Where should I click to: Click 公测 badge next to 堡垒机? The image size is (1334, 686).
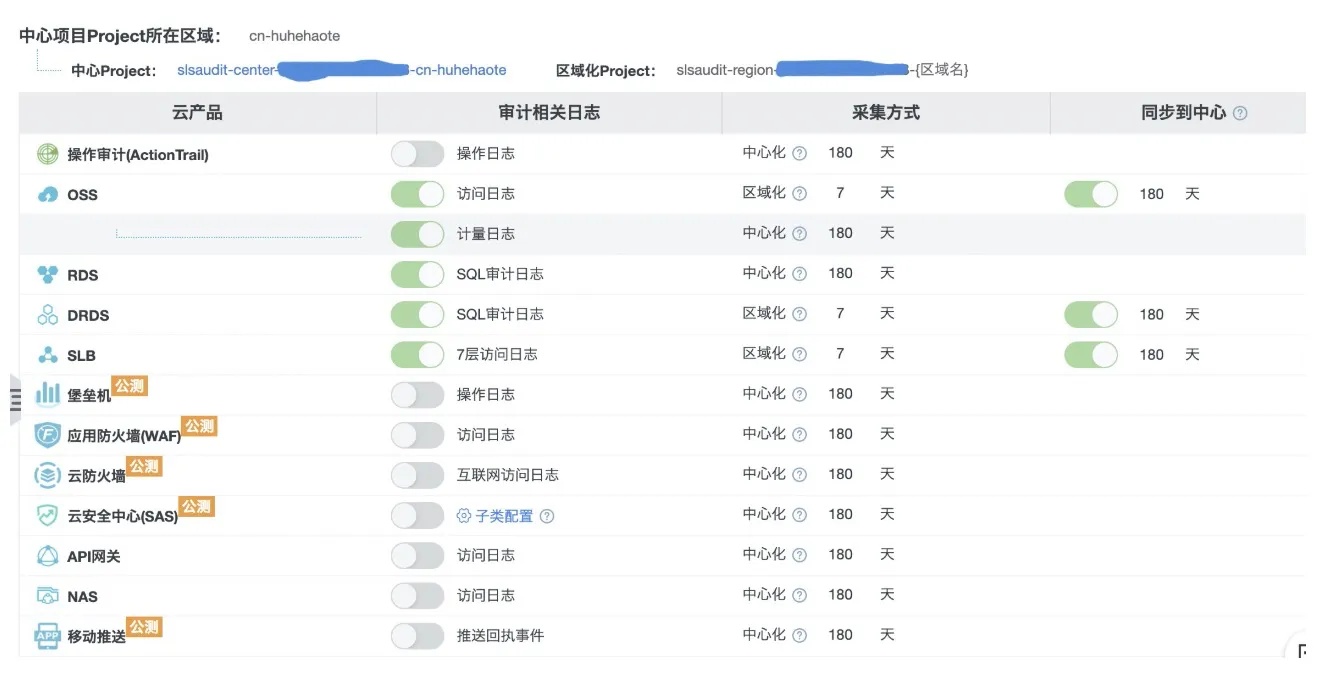coord(130,385)
